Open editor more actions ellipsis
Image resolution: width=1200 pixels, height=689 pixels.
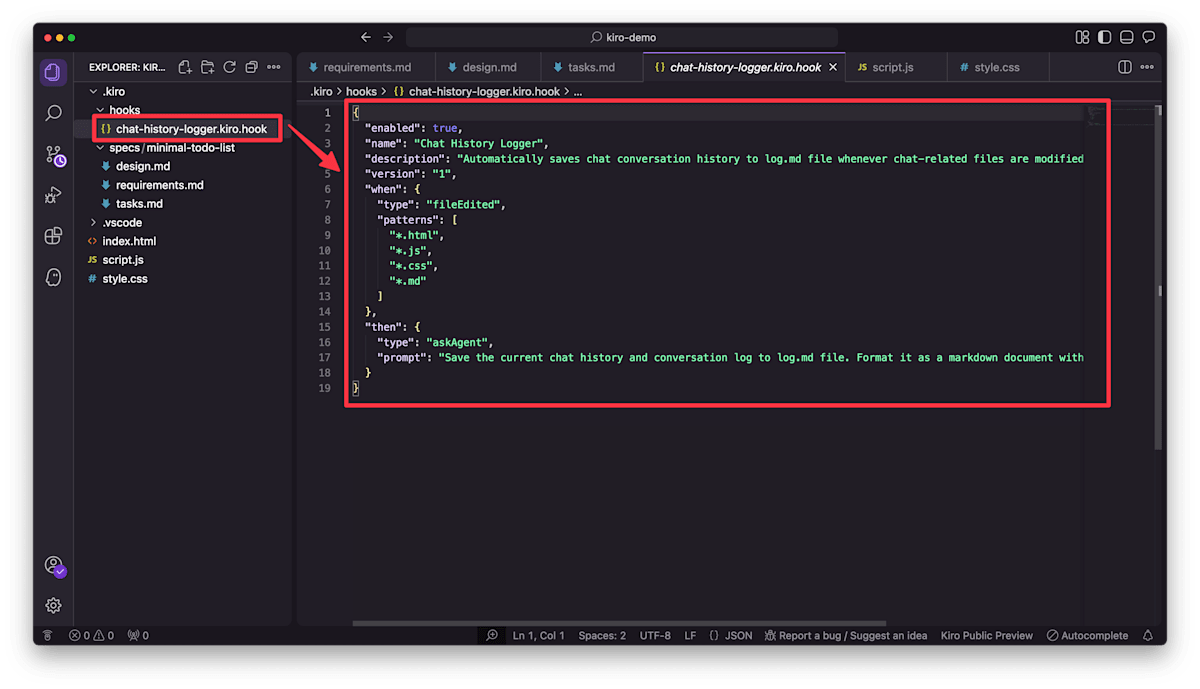tap(1147, 67)
